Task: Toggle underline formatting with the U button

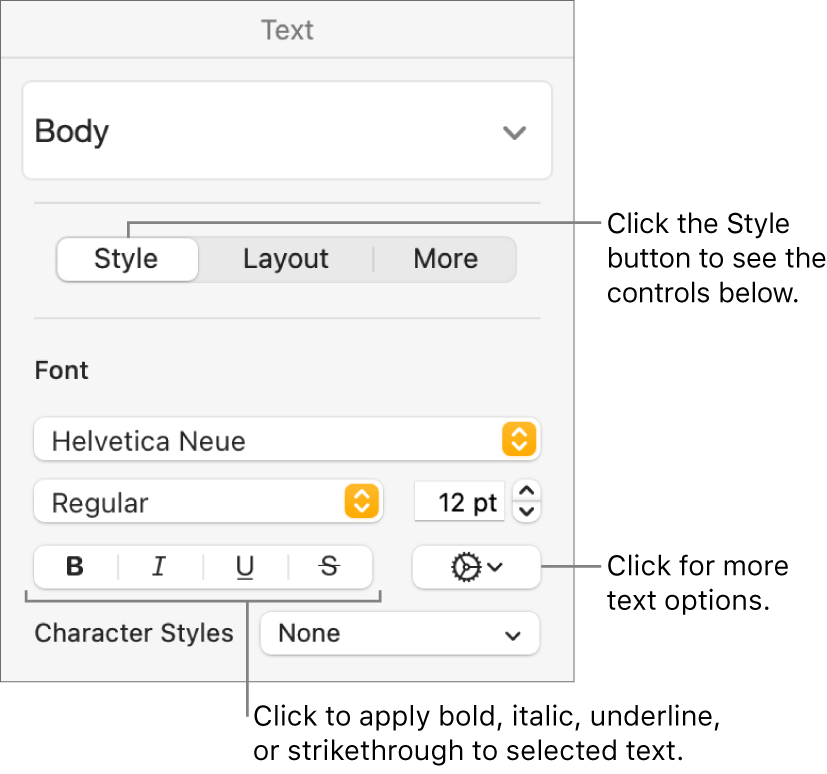Action: pyautogui.click(x=245, y=567)
